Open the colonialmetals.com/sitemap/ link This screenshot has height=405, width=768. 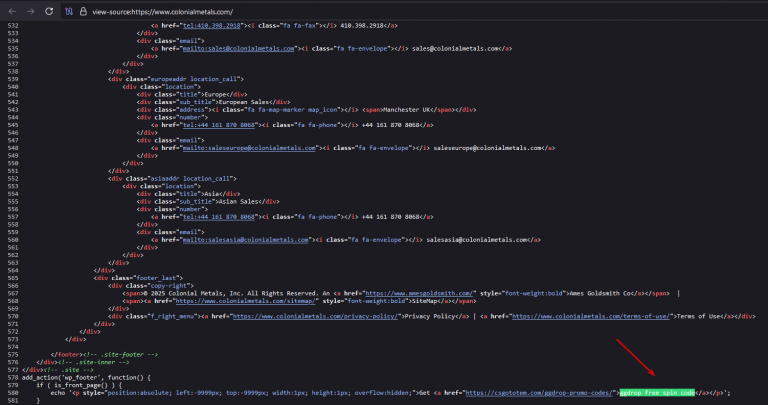pos(245,301)
